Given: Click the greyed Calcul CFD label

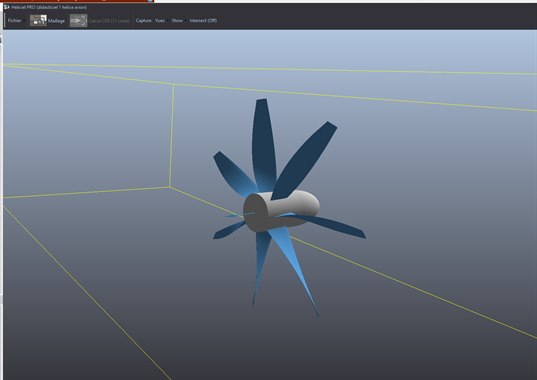Looking at the screenshot, I should [x=109, y=21].
